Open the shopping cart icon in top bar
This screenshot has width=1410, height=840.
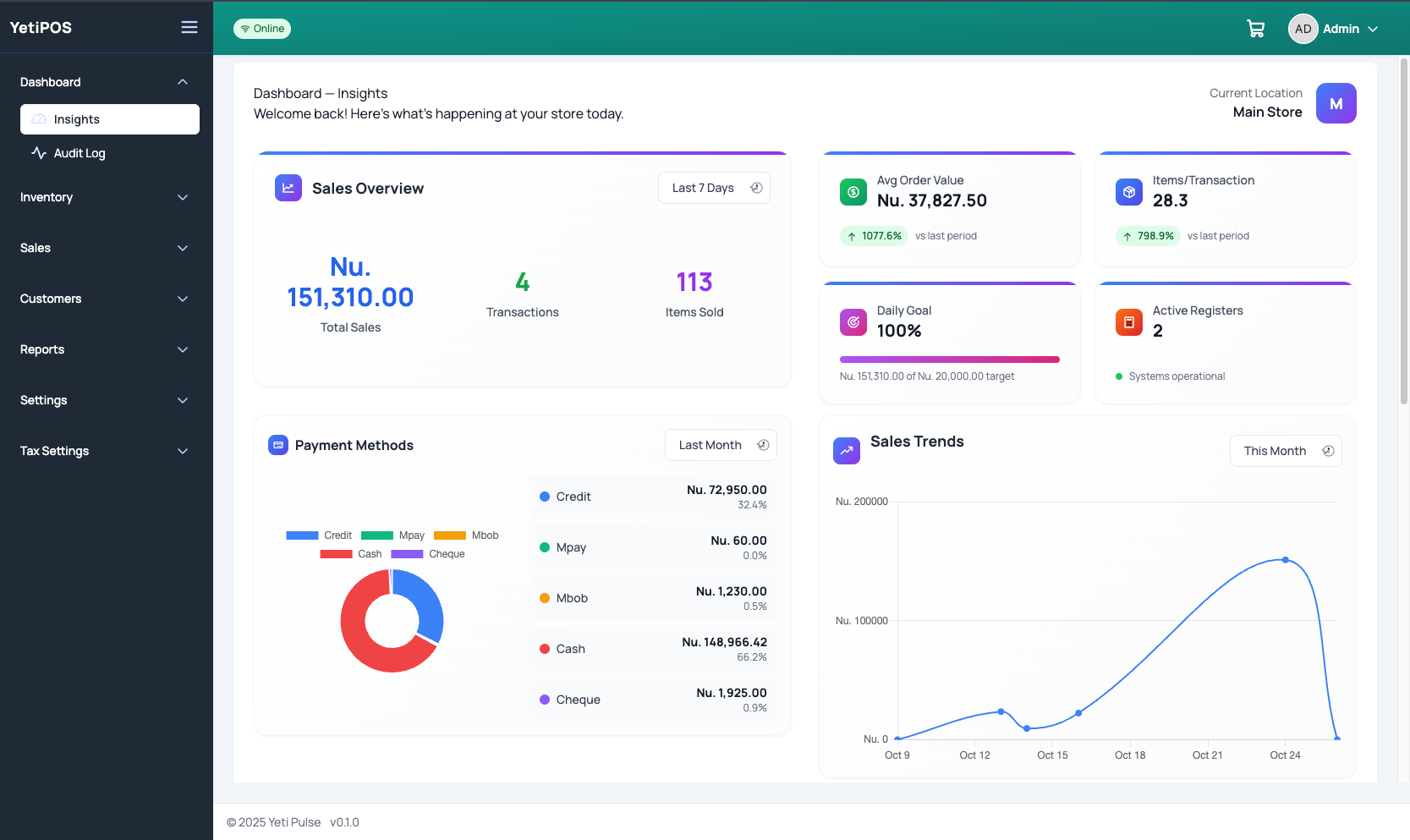[1255, 28]
